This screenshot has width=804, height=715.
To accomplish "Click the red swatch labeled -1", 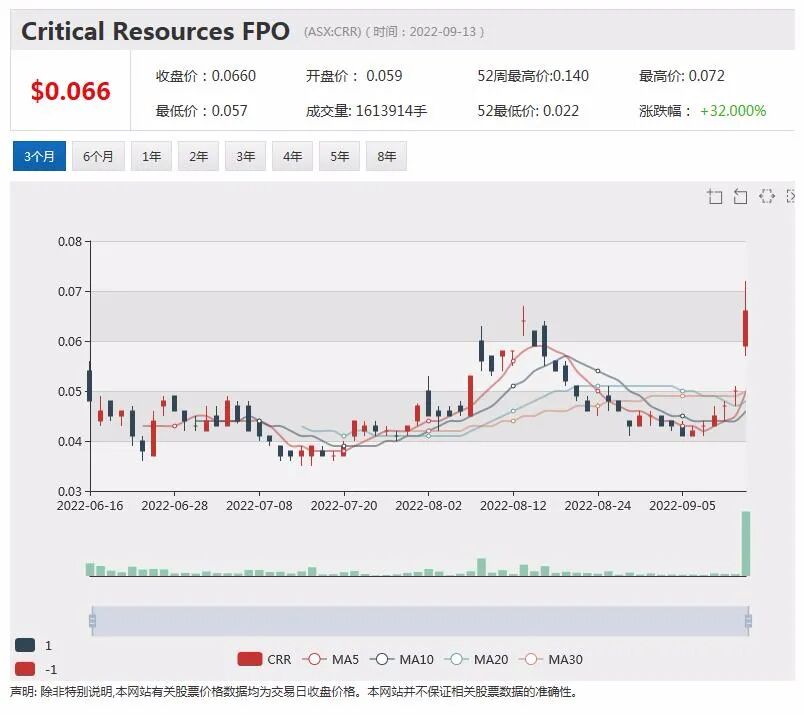I will 25,669.
